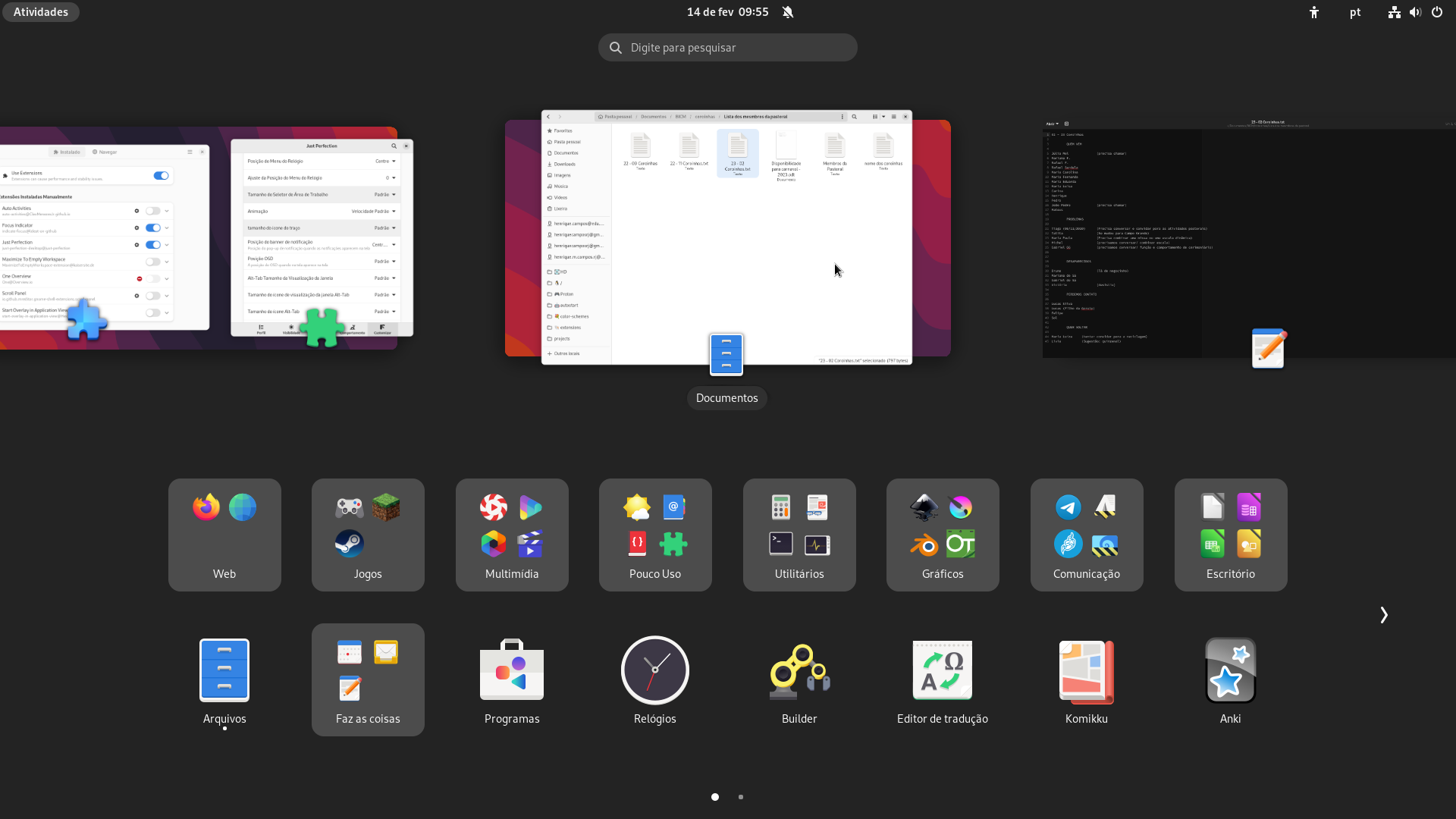Open the power system menu
Viewport: 1456px width, 819px height.
tap(1436, 12)
